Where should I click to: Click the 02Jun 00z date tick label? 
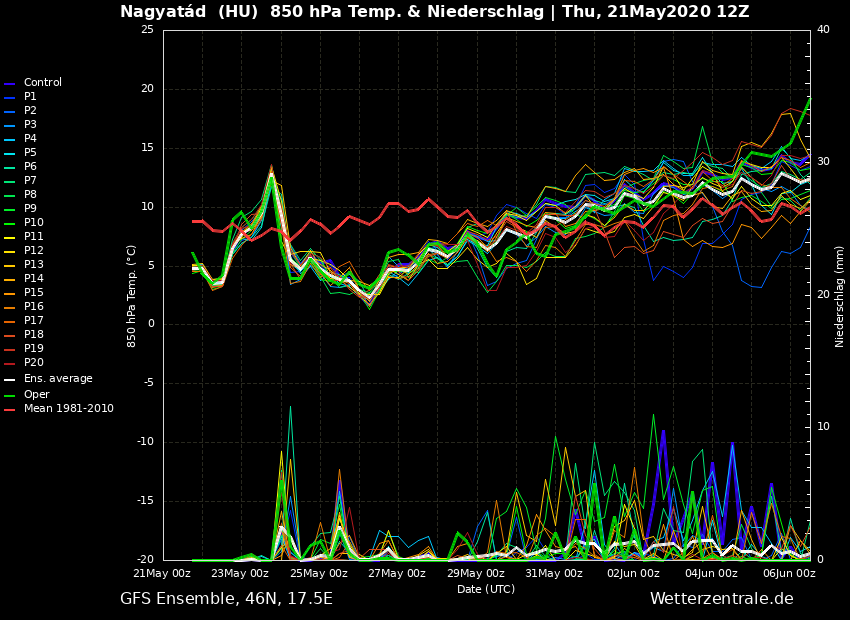click(633, 573)
